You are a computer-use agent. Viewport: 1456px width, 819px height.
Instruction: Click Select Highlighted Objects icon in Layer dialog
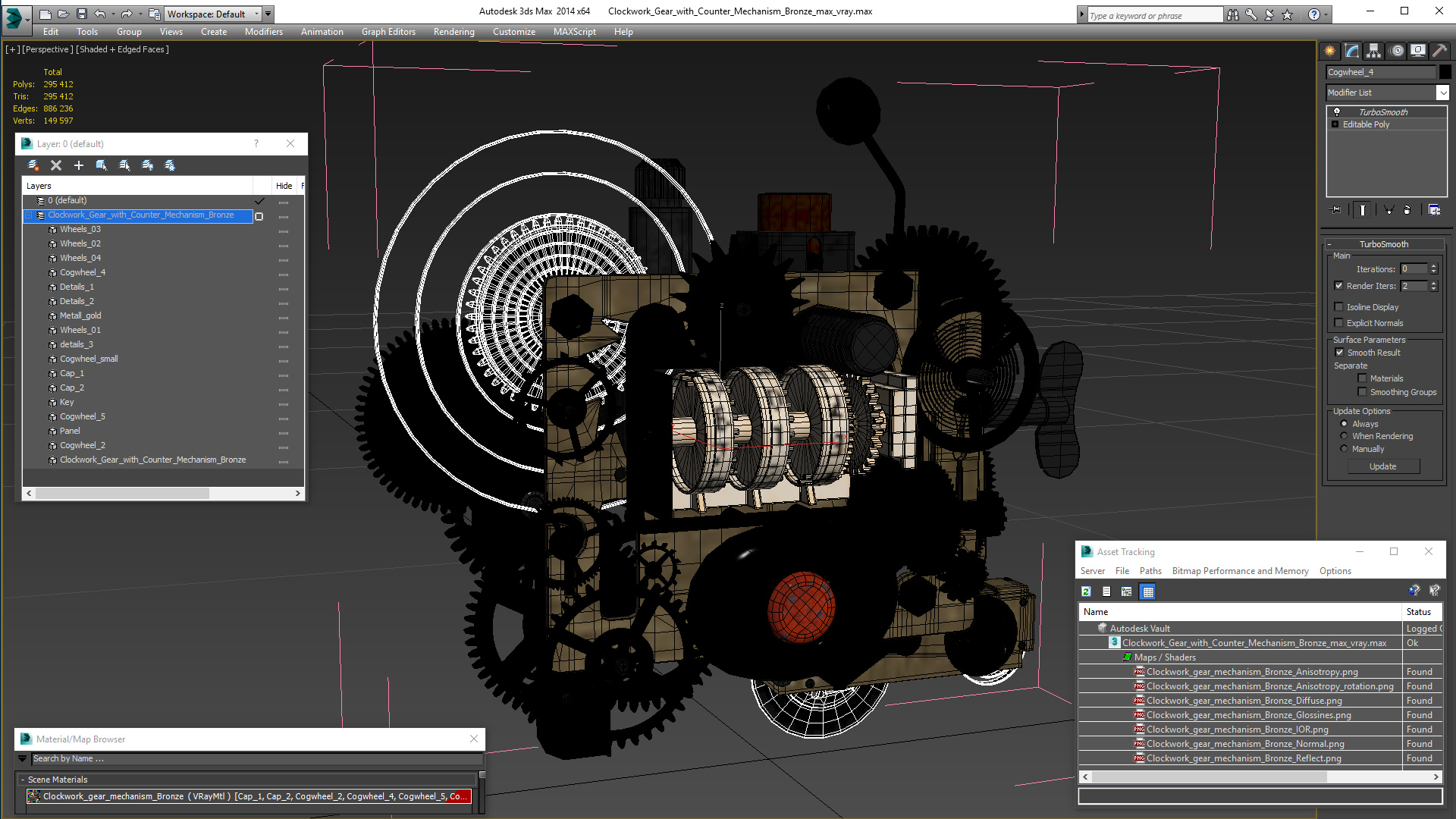click(102, 165)
